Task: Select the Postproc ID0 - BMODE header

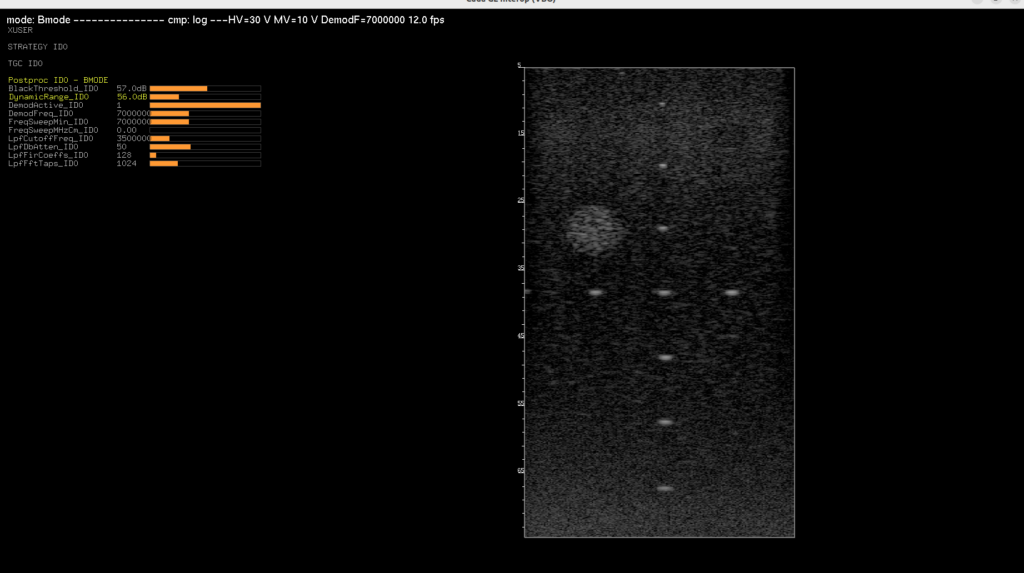Action: pos(58,80)
